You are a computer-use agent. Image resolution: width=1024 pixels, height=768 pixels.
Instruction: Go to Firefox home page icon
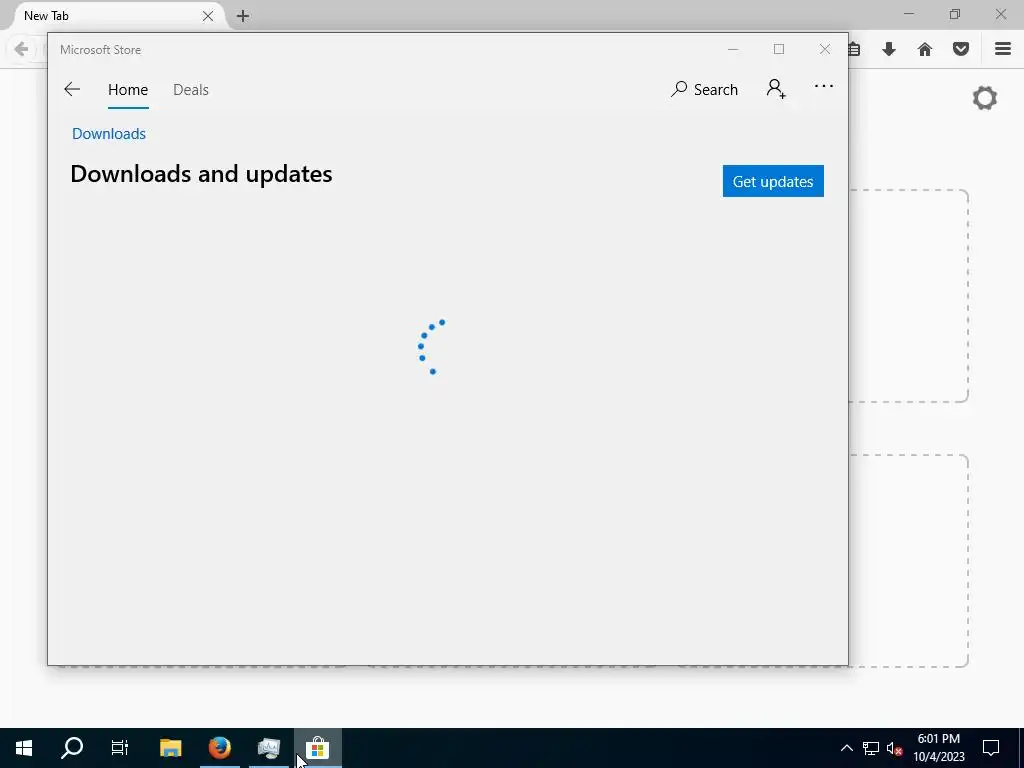pos(925,49)
